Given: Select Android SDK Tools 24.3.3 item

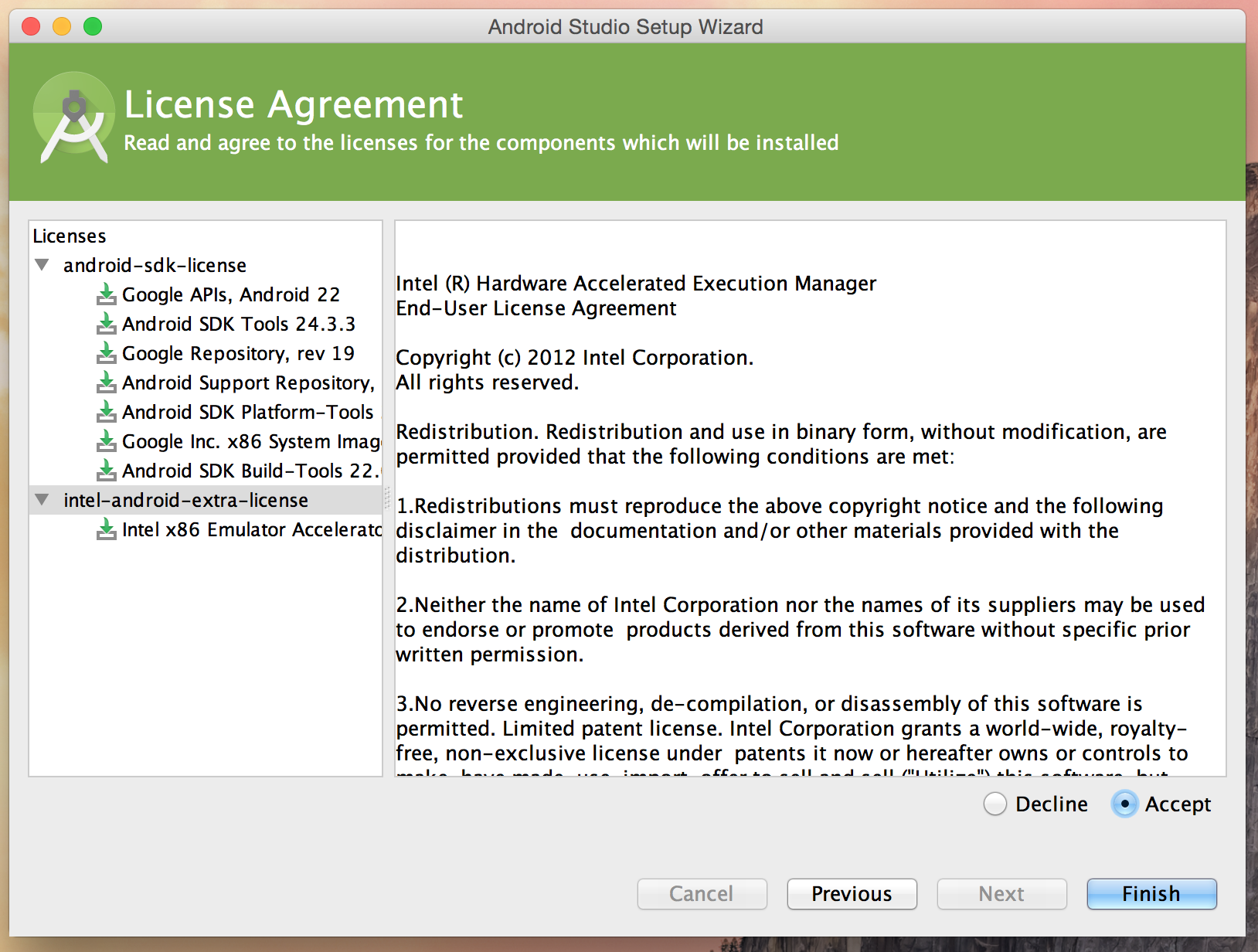Looking at the screenshot, I should (239, 324).
